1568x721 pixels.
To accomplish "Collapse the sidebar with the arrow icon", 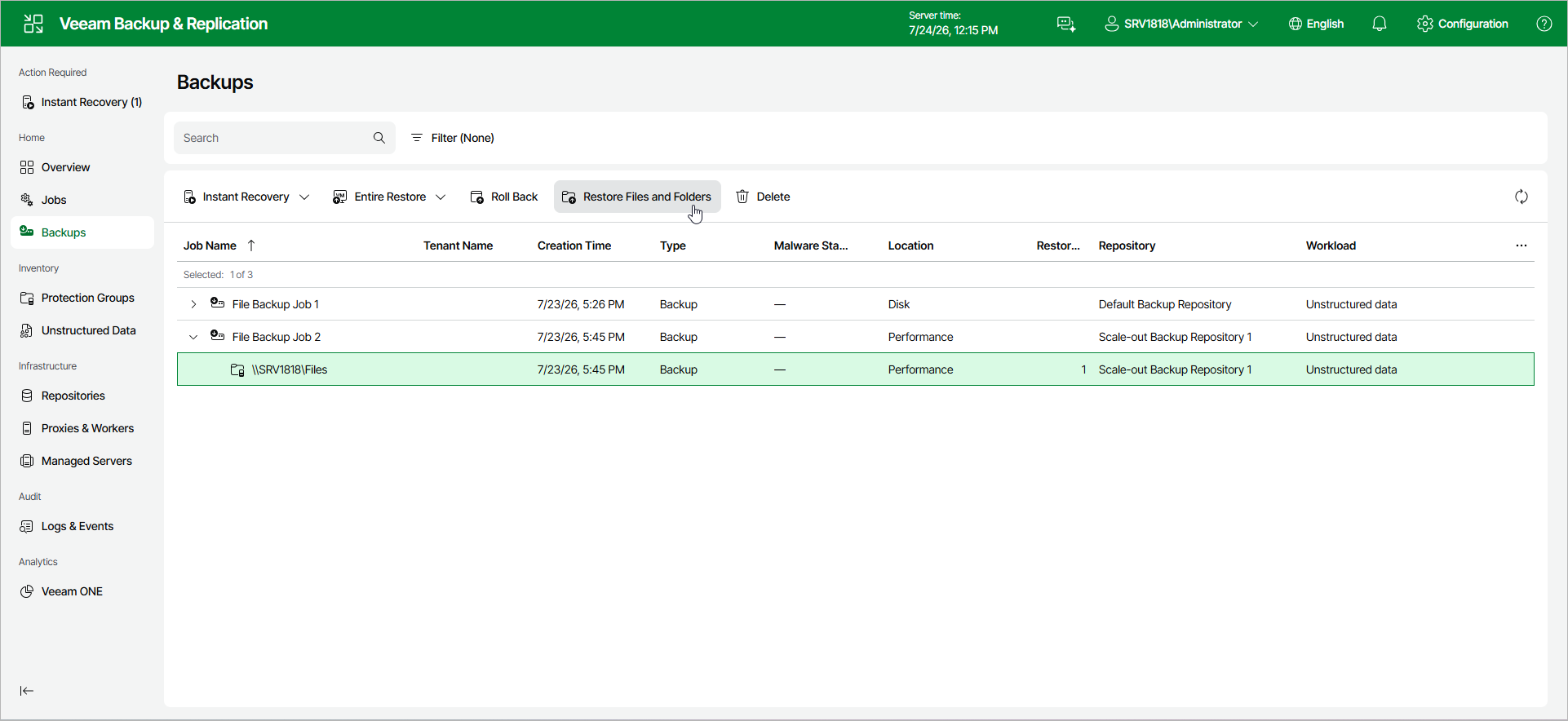I will click(27, 691).
